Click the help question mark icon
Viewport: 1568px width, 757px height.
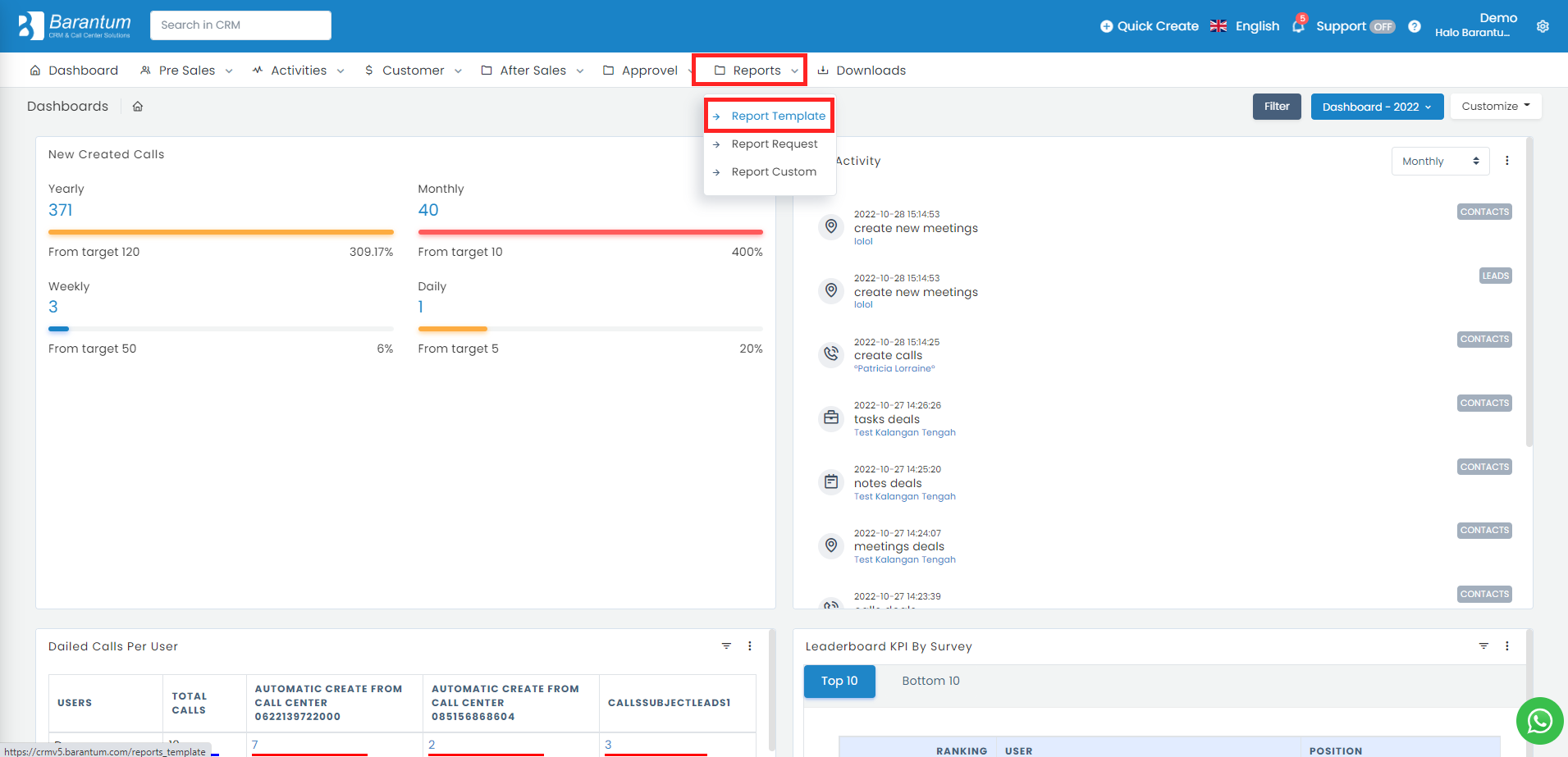pos(1415,26)
